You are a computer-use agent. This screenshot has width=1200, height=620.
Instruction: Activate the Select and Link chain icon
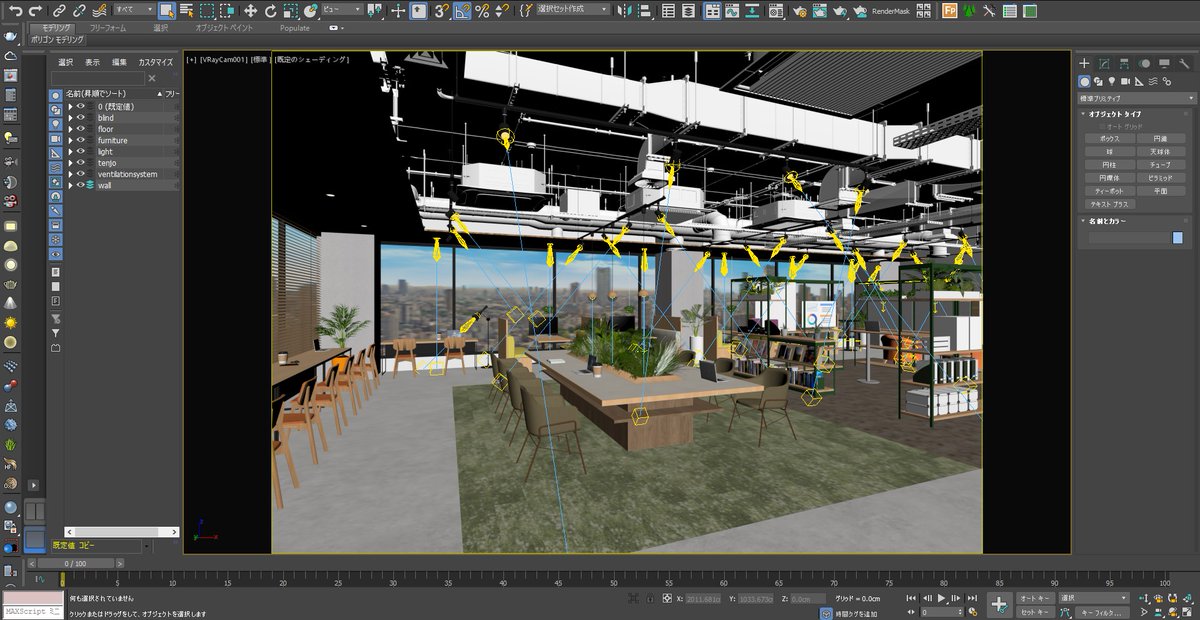pos(59,11)
